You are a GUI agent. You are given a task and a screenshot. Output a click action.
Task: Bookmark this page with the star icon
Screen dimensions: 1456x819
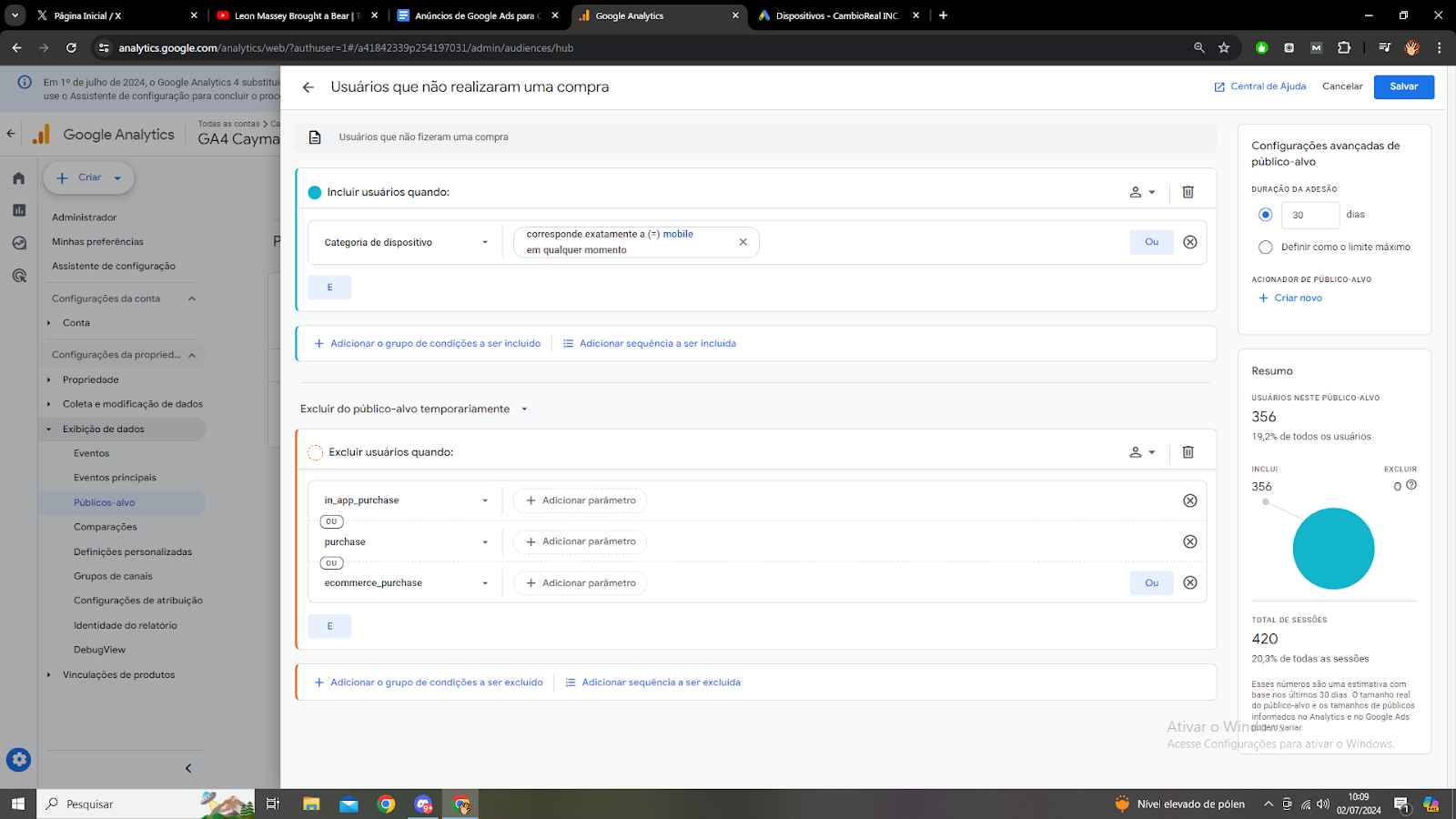pos(1224,47)
